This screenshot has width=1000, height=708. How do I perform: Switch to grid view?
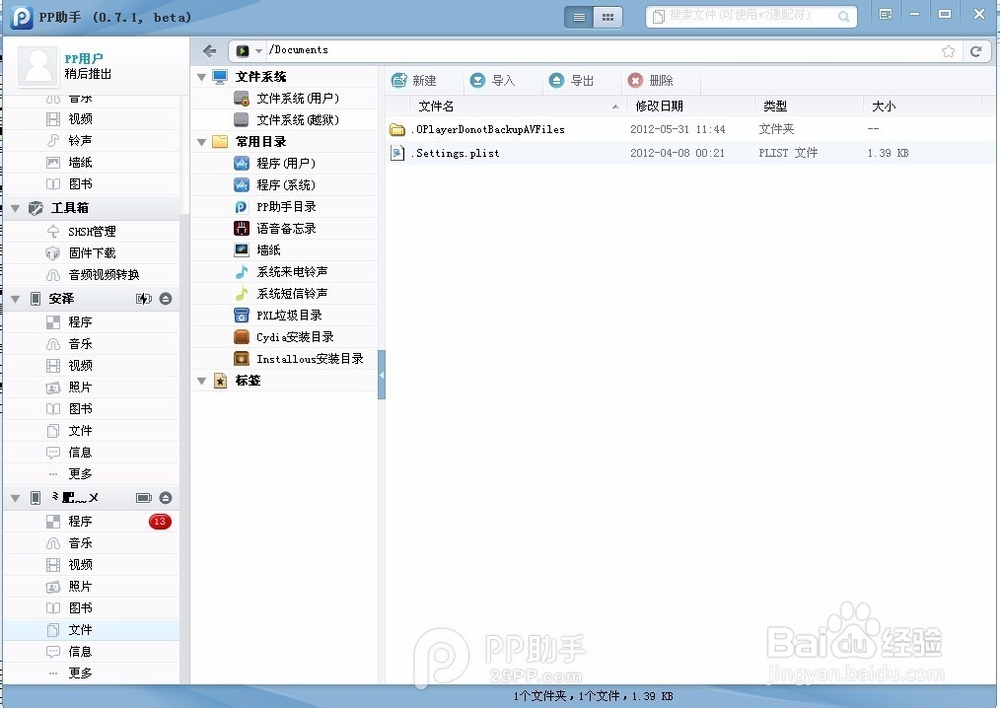point(608,16)
